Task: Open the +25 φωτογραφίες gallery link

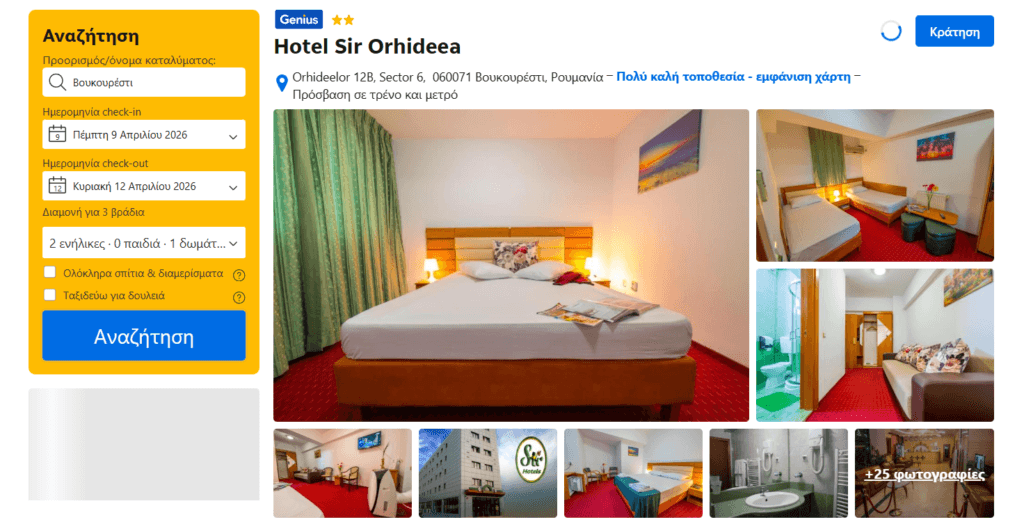Action: 924,474
